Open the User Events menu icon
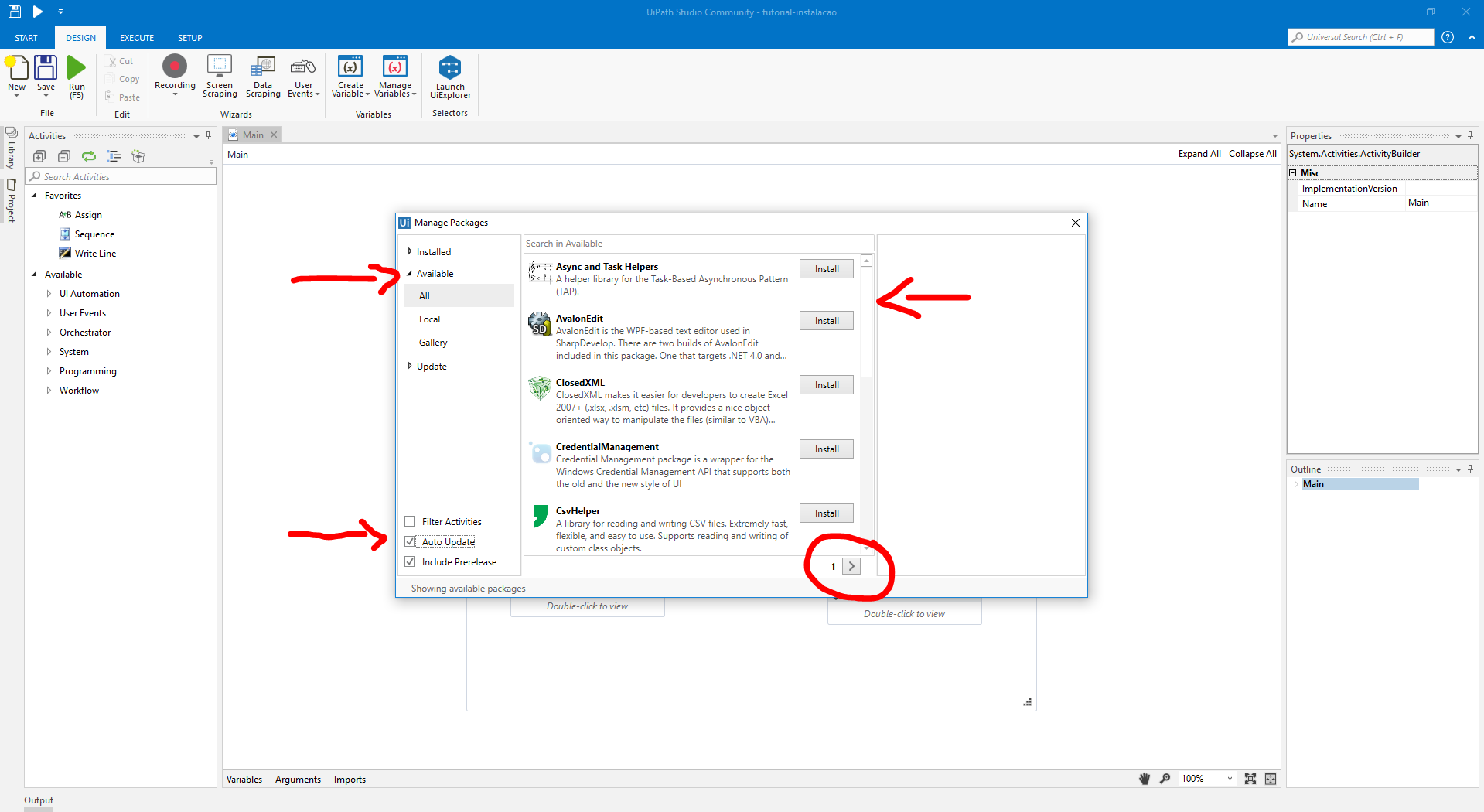 (303, 67)
